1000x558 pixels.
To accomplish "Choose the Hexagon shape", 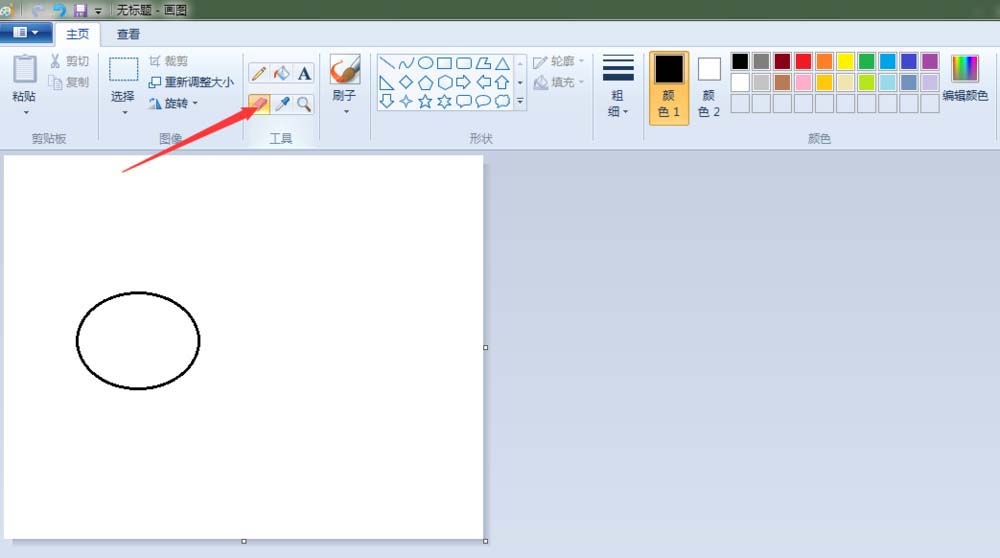I will (x=445, y=82).
